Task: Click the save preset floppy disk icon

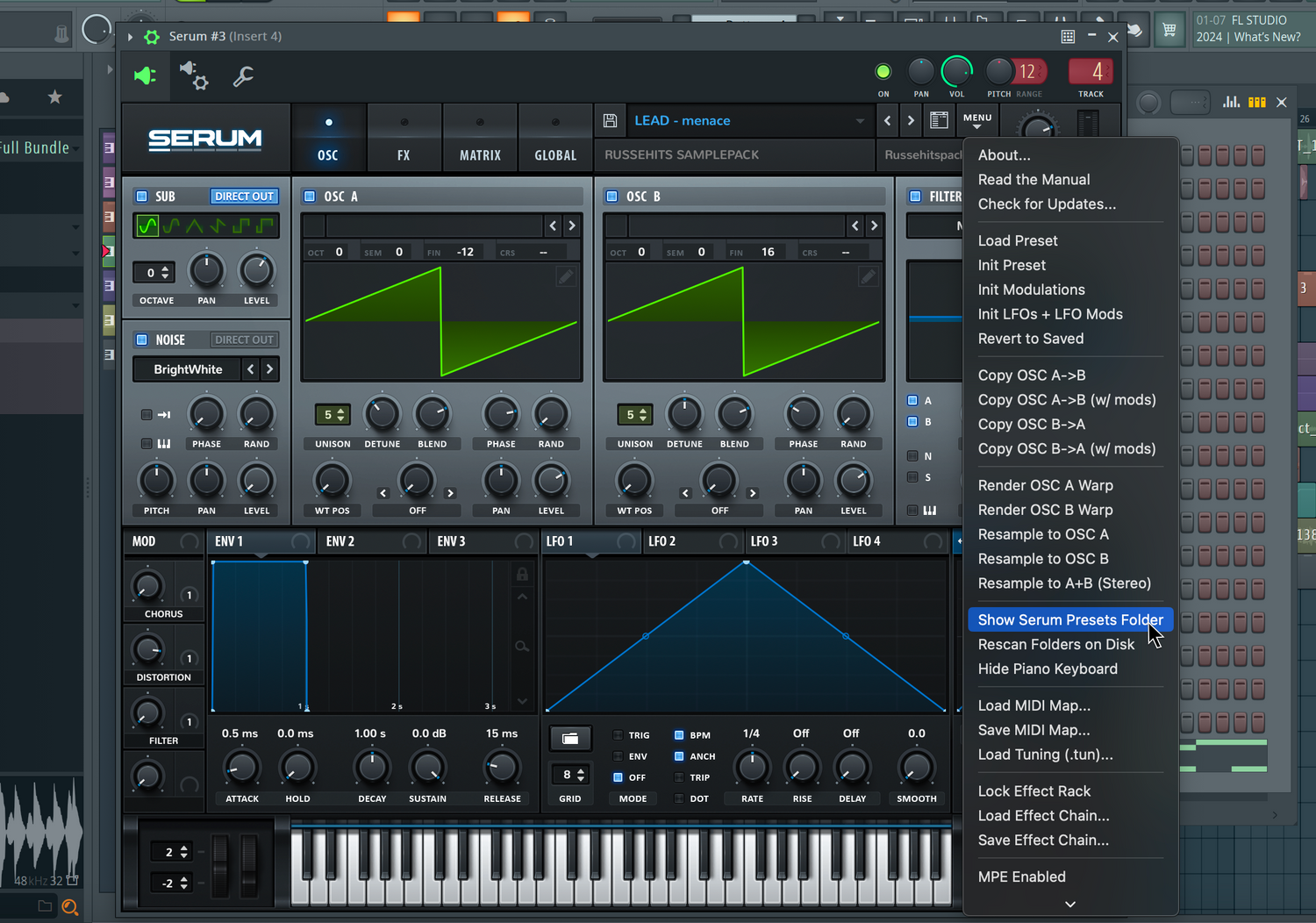Action: pyautogui.click(x=611, y=121)
